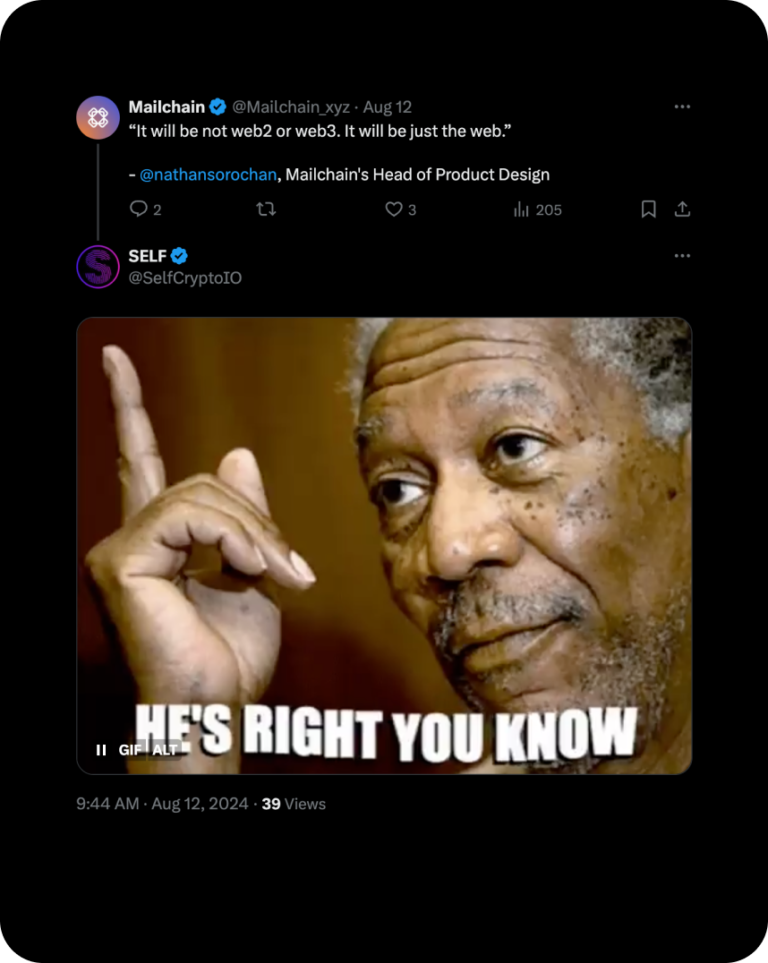Like the Mailchain tweet with heart icon

394,209
